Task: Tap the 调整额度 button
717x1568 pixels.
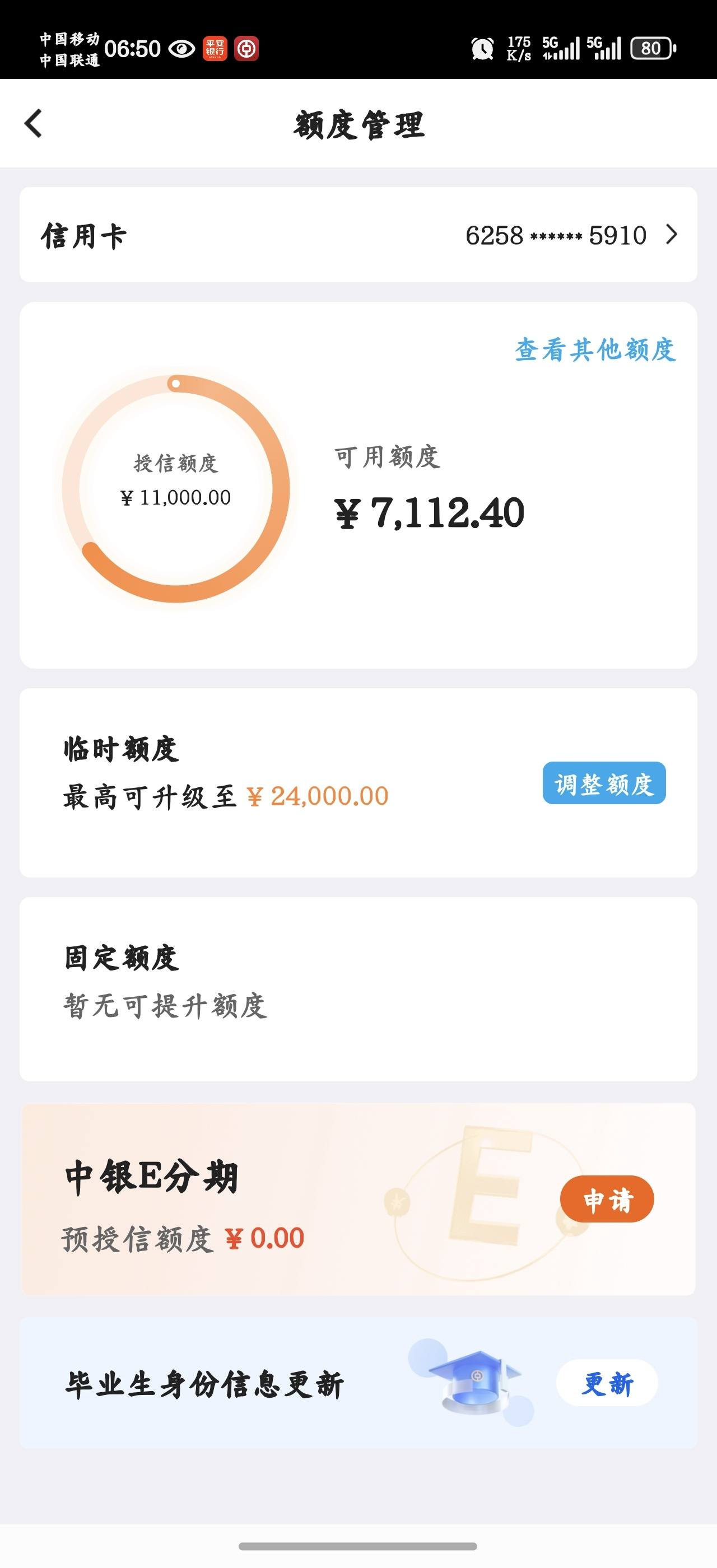Action: click(604, 783)
